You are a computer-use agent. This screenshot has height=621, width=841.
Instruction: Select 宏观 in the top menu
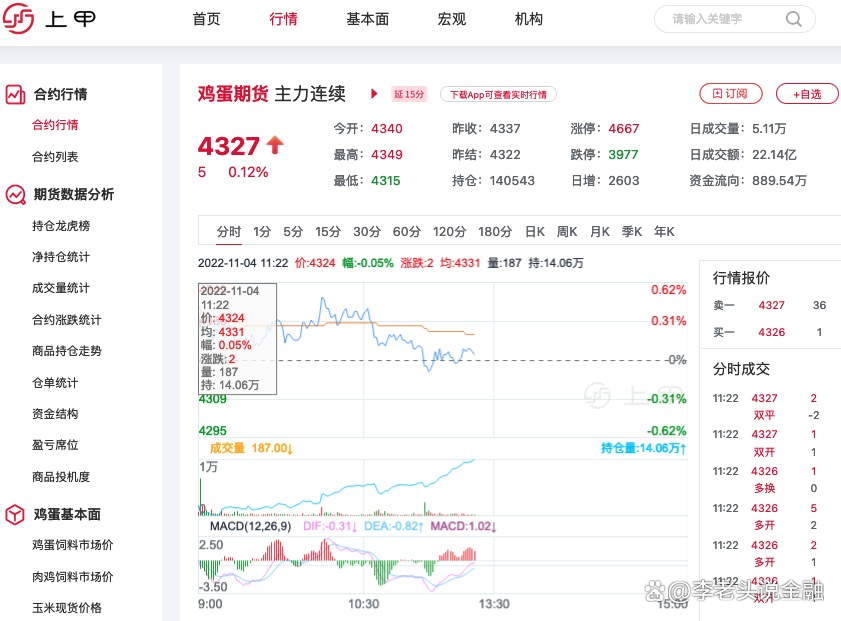[x=452, y=18]
